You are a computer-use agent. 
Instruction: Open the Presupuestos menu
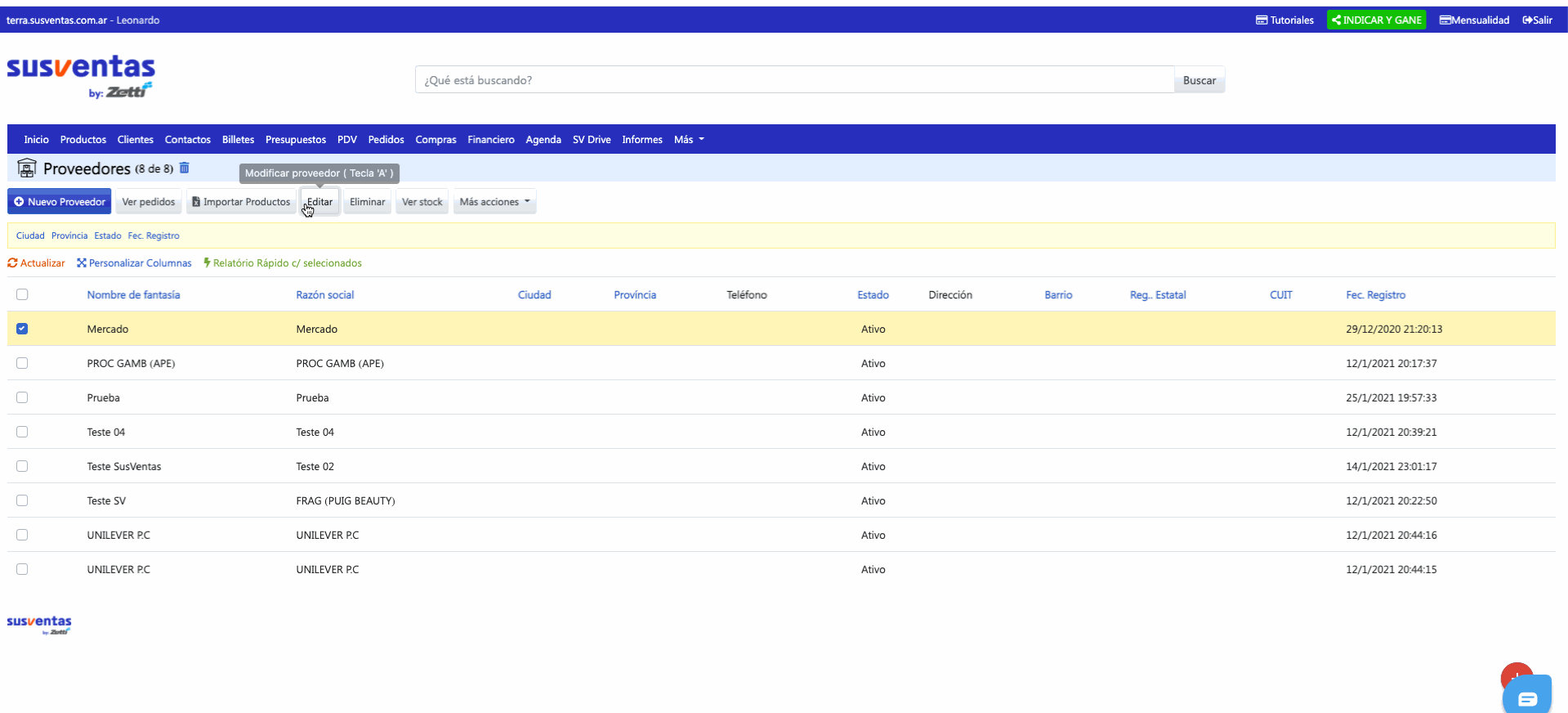click(x=296, y=139)
